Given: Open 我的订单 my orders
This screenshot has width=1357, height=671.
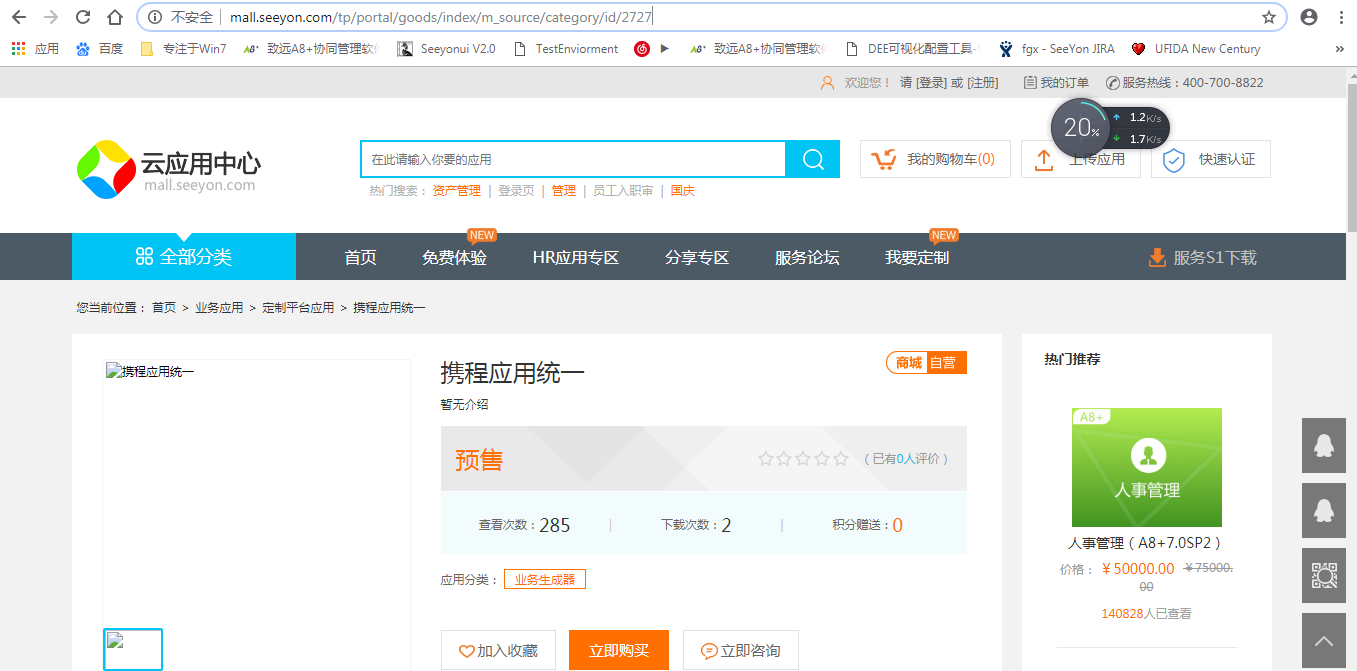Looking at the screenshot, I should point(1056,83).
